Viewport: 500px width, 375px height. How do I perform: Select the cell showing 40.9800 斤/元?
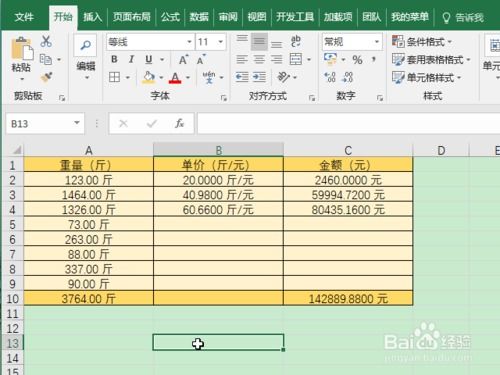218,195
